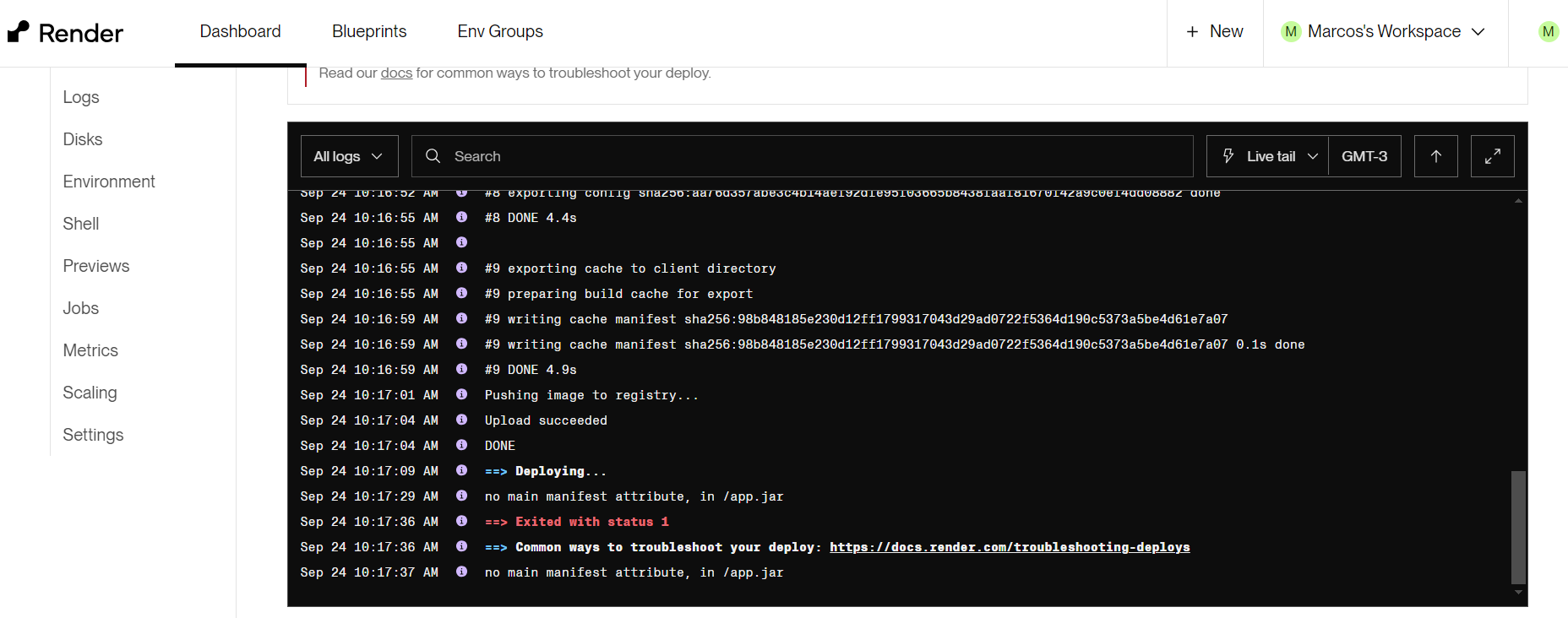Image resolution: width=1568 pixels, height=618 pixels.
Task: Open the Live tail dropdown
Action: coord(1267,156)
